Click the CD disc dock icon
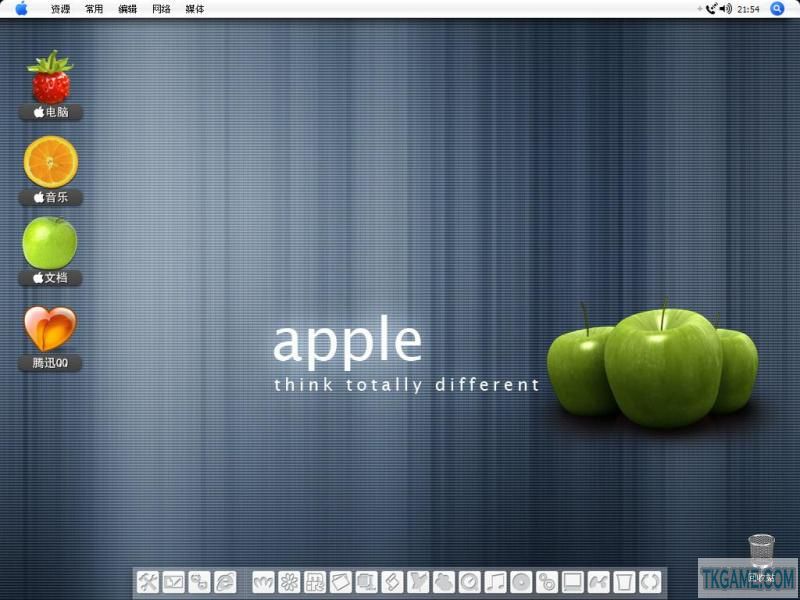 pos(521,582)
